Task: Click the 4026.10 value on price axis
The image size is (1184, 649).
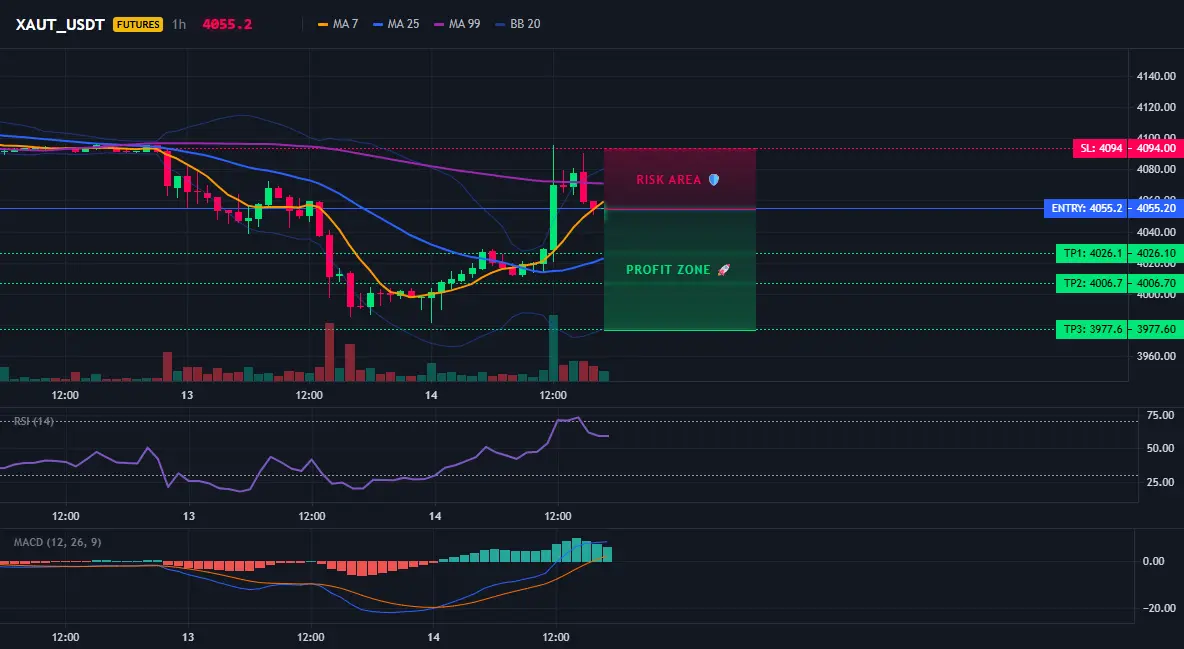Action: (x=1156, y=254)
